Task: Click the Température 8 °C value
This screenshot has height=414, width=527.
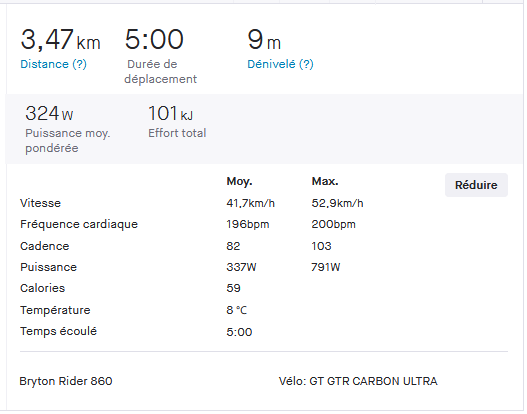Action: point(238,311)
